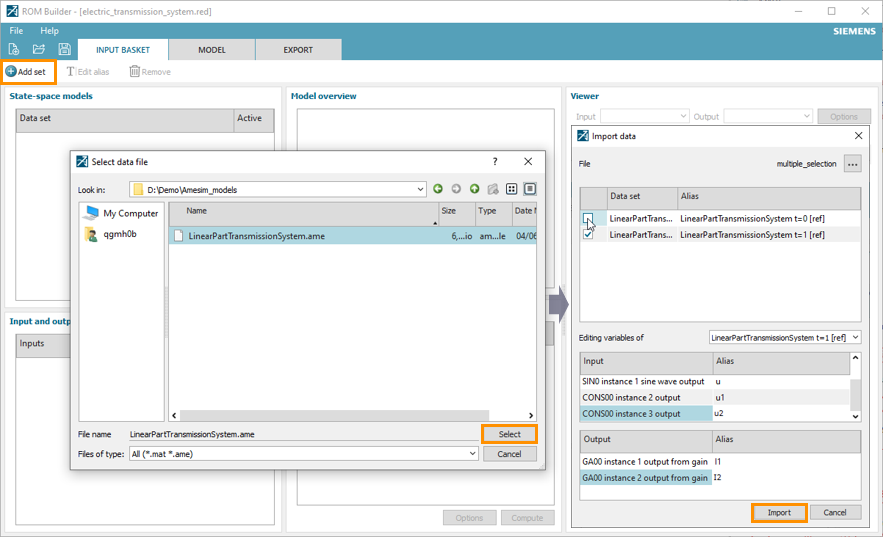The height and width of the screenshot is (537, 883).
Task: Expand the Editing variables of dropdown
Action: click(854, 338)
